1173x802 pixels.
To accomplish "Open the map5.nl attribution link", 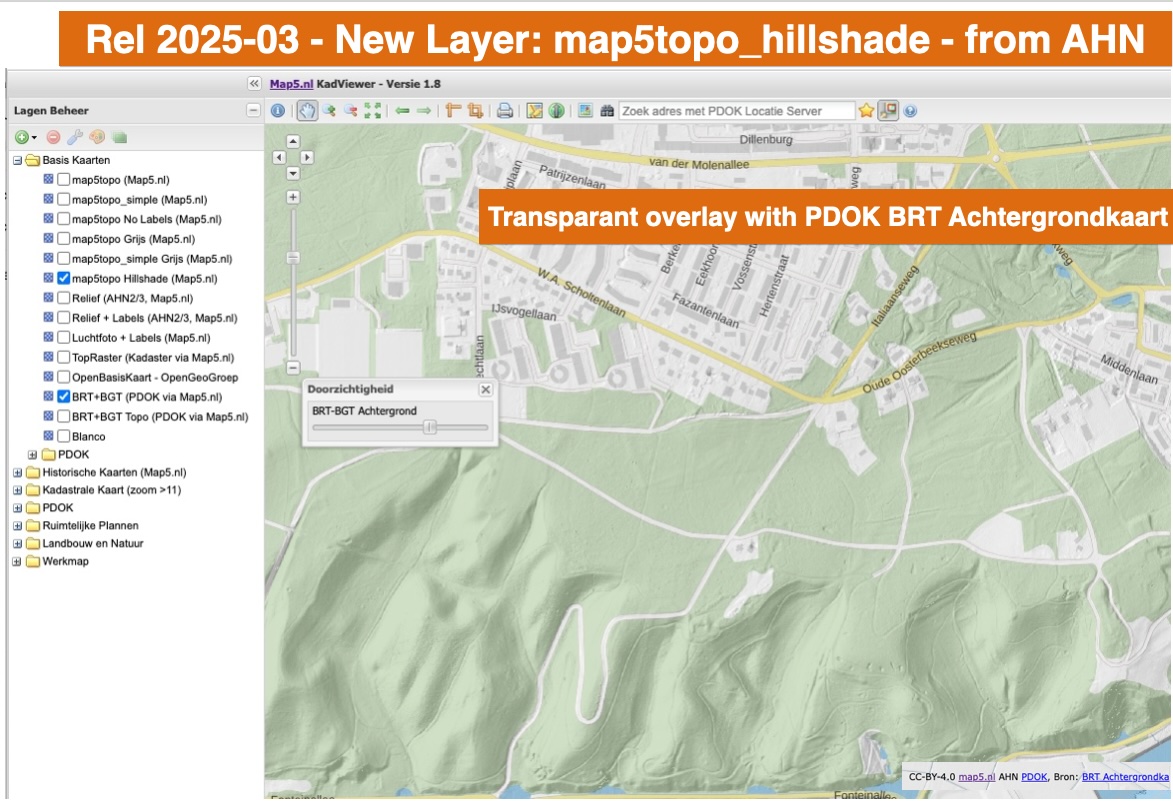I will (x=977, y=777).
